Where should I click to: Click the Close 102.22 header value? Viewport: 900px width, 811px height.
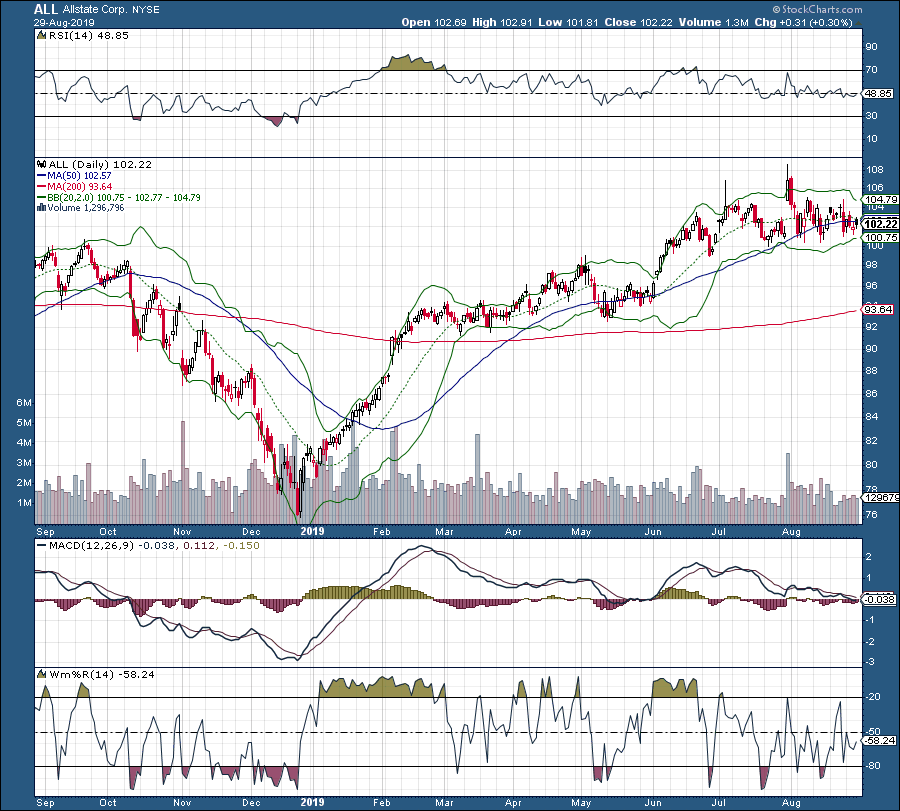click(638, 22)
